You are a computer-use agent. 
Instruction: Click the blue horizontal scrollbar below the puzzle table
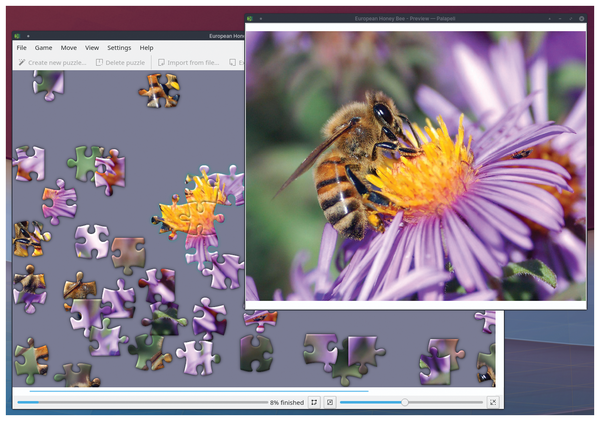[199, 391]
